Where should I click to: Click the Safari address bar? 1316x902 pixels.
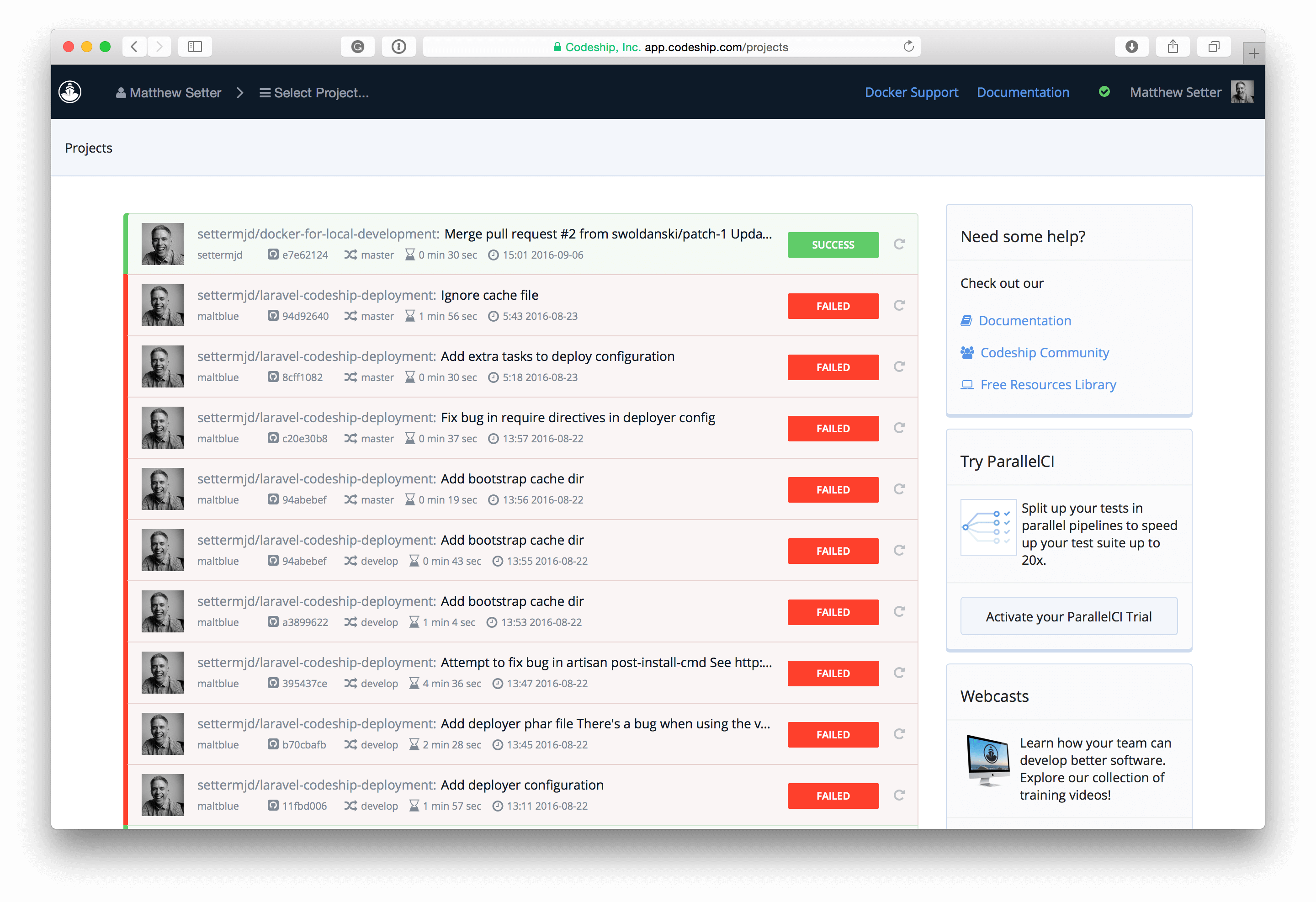point(672,47)
